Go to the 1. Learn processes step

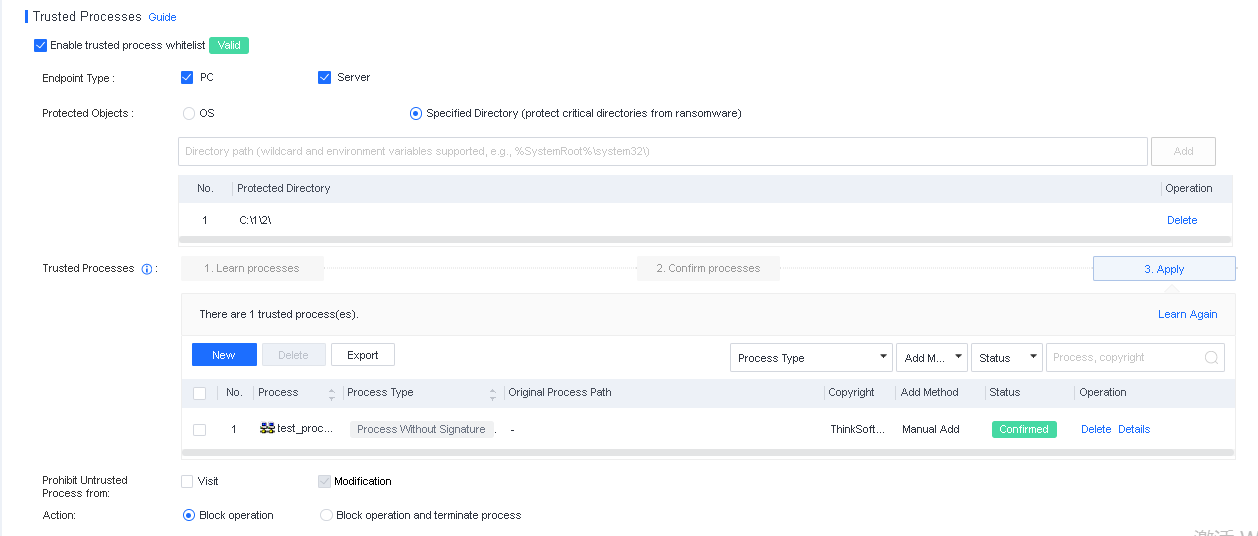(252, 269)
